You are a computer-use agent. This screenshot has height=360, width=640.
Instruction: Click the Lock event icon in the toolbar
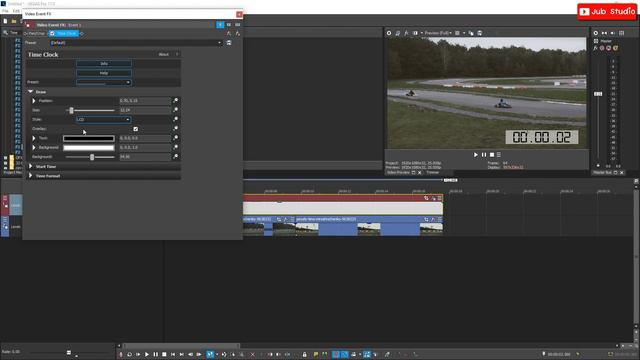tap(304, 354)
